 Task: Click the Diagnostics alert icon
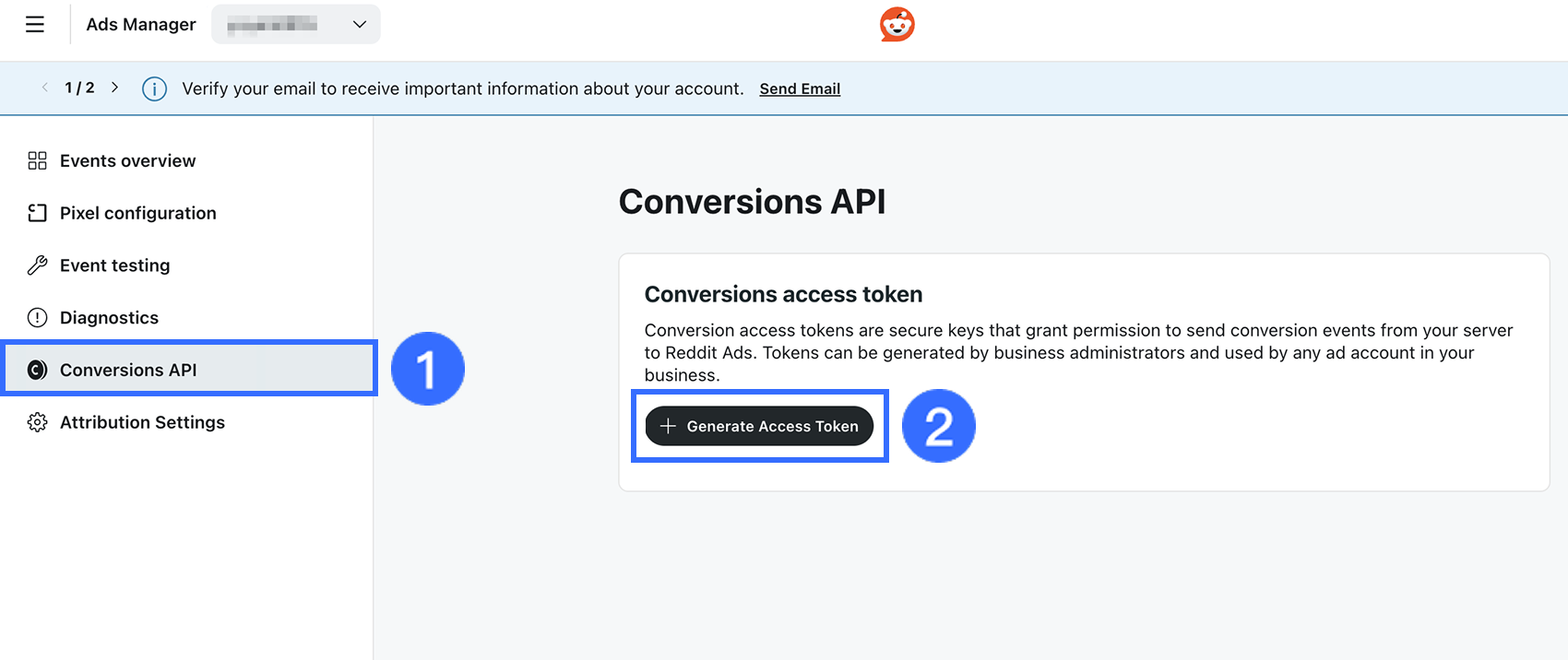click(x=37, y=318)
